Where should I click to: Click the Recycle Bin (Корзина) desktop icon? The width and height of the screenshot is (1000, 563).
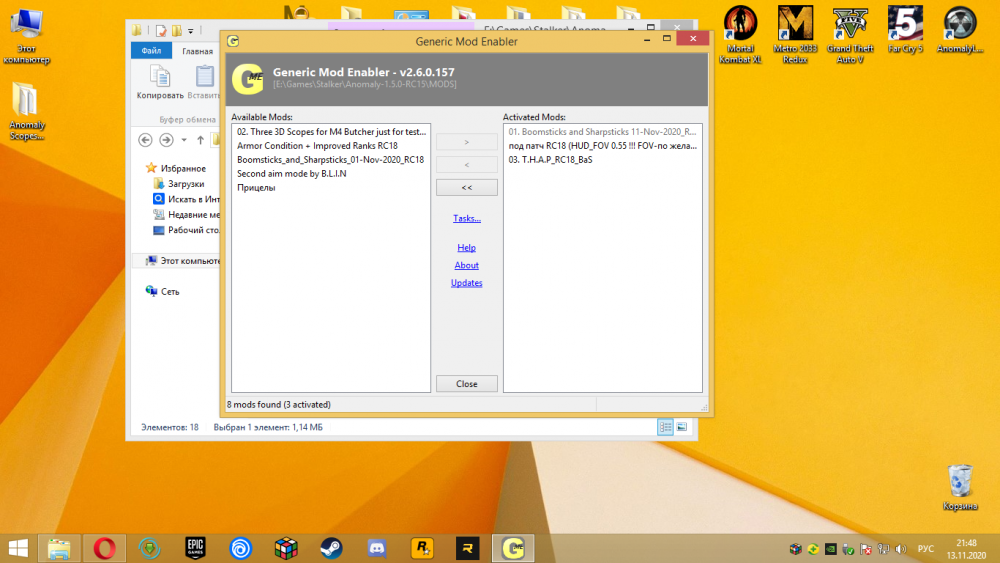(x=960, y=482)
